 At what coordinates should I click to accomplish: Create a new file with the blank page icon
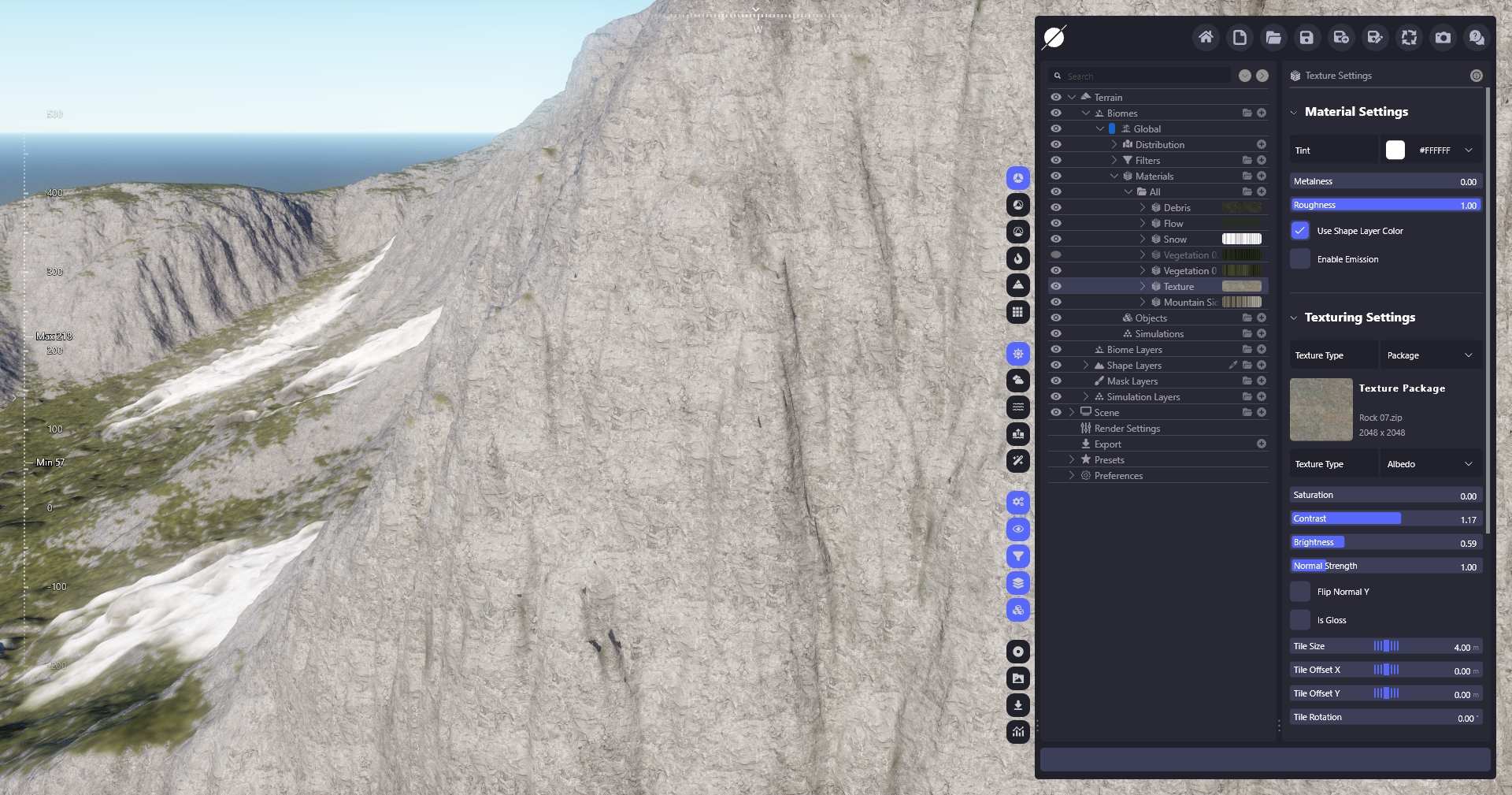pyautogui.click(x=1240, y=37)
